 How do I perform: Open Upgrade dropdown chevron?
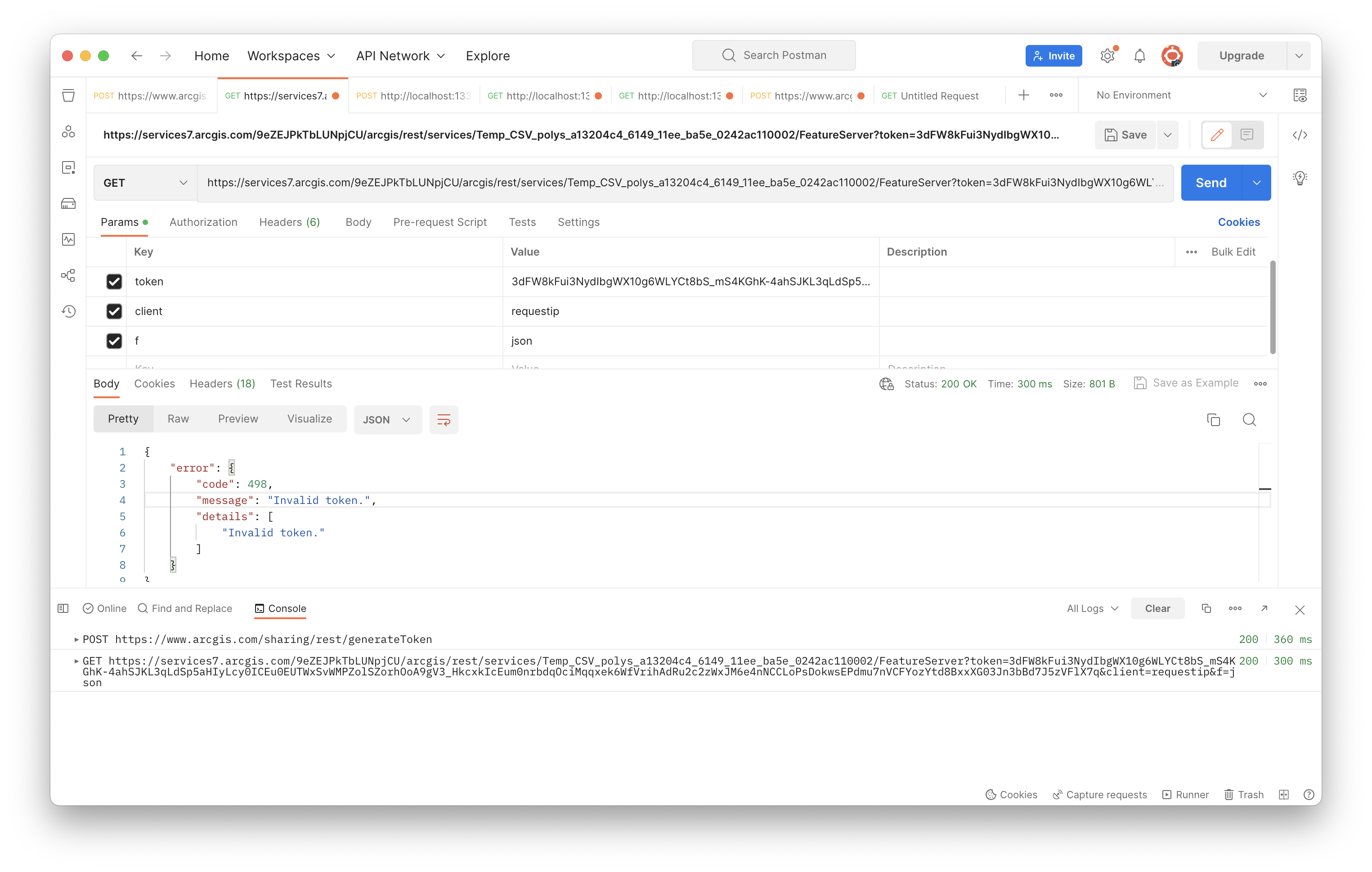click(1299, 56)
